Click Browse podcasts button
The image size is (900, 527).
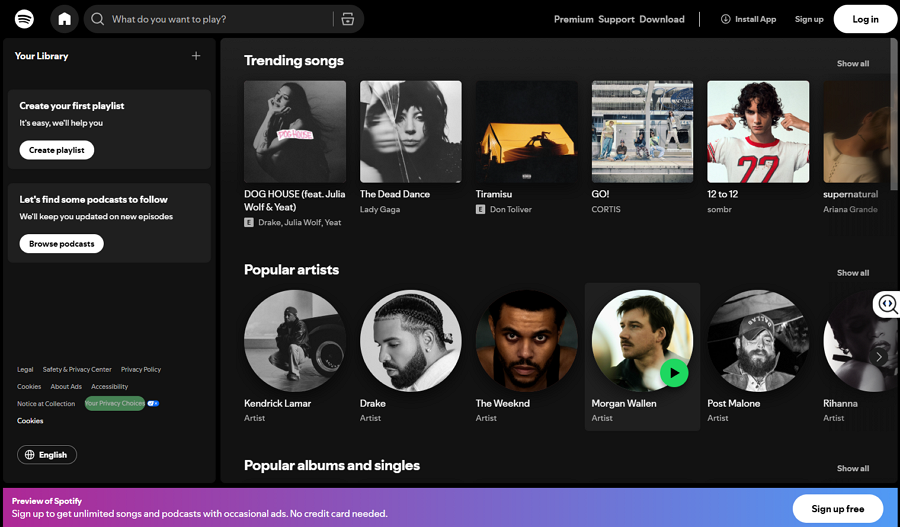[61, 243]
